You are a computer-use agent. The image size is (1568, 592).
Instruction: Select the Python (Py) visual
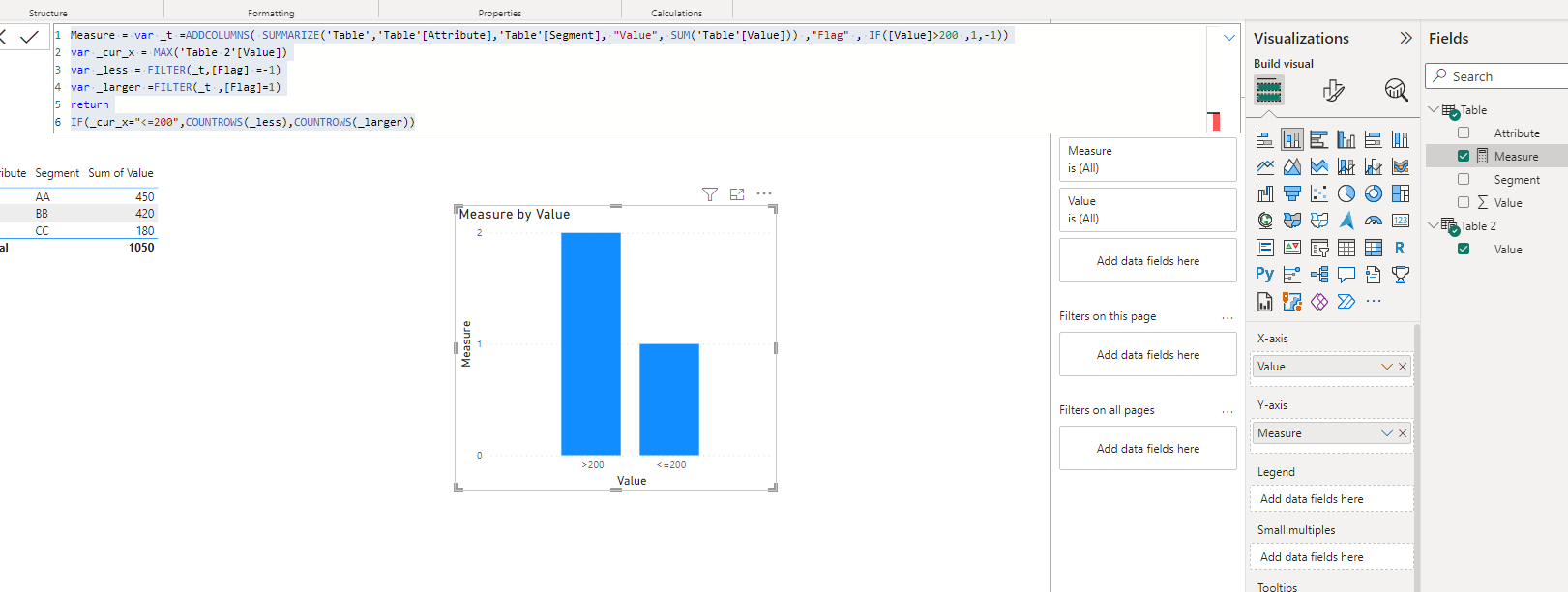1264,275
